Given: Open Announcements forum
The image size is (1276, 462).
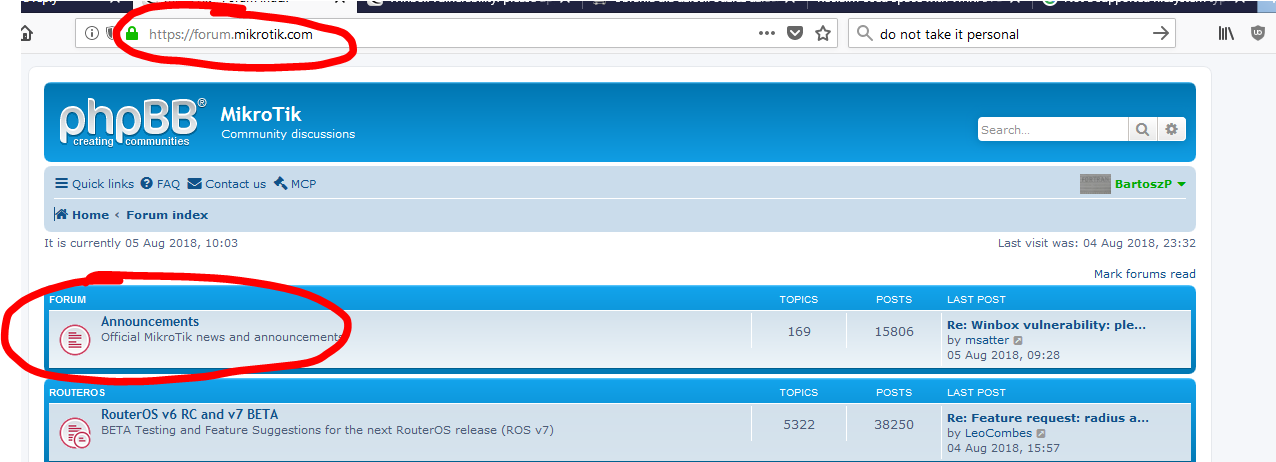Looking at the screenshot, I should pyautogui.click(x=150, y=322).
